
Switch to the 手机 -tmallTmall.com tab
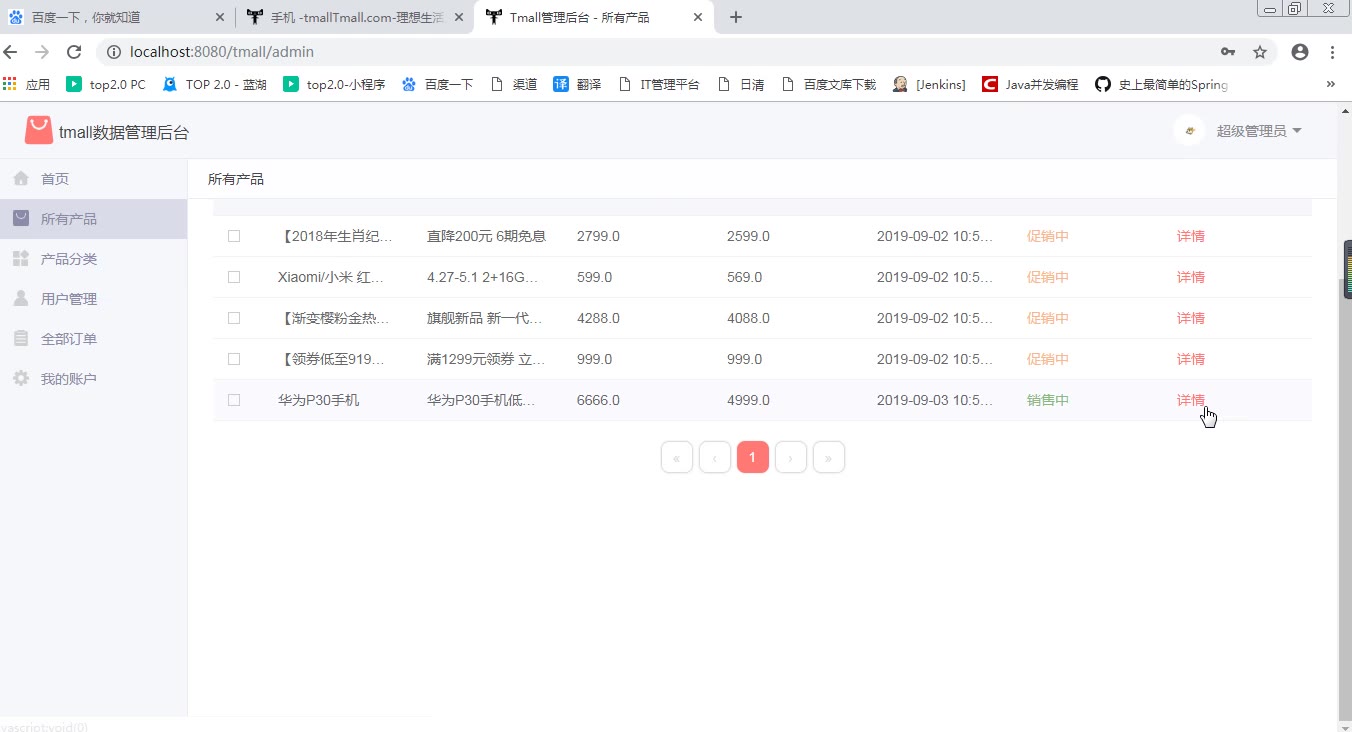click(356, 17)
